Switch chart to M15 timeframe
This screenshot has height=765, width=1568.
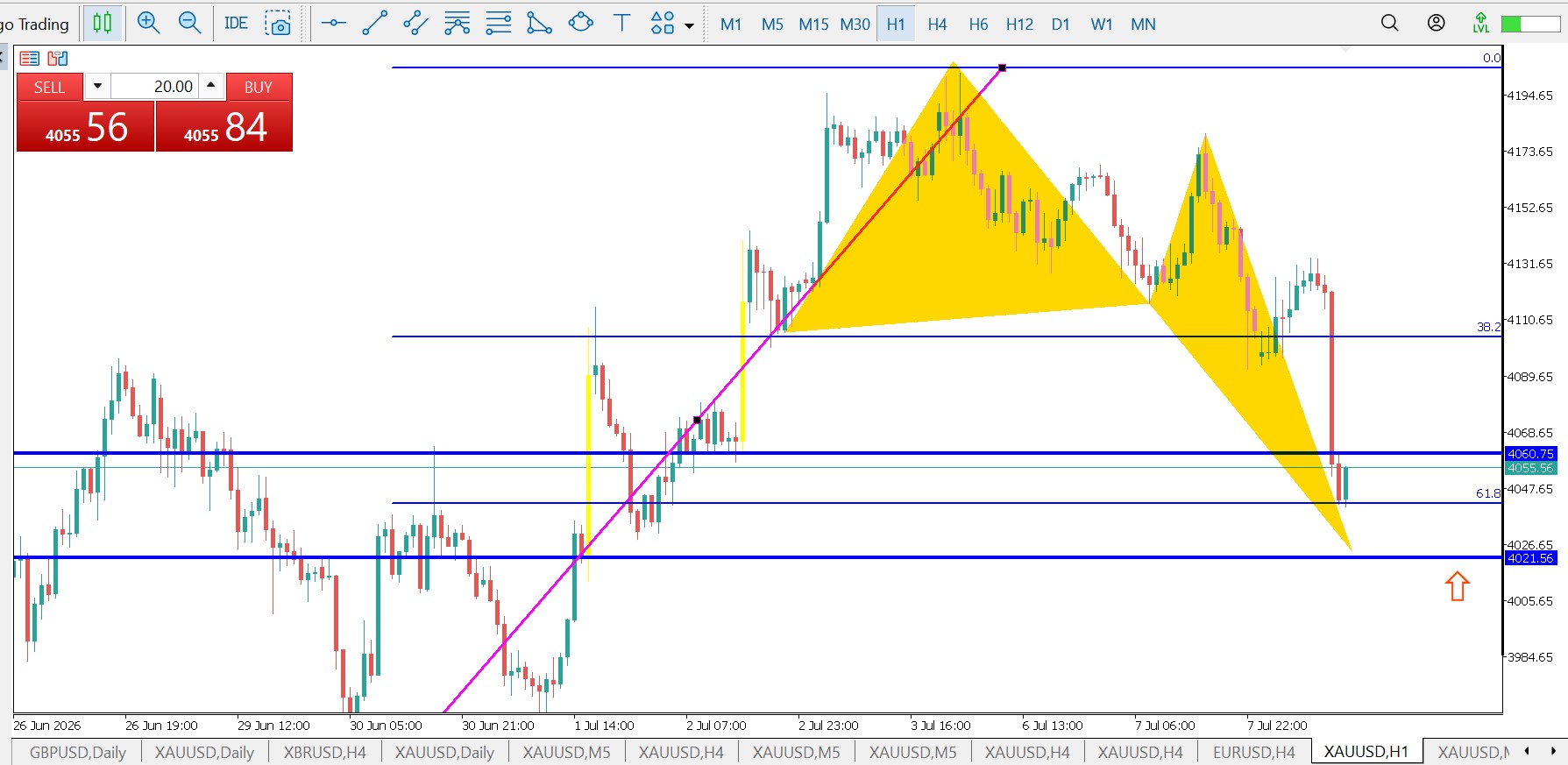pos(813,25)
